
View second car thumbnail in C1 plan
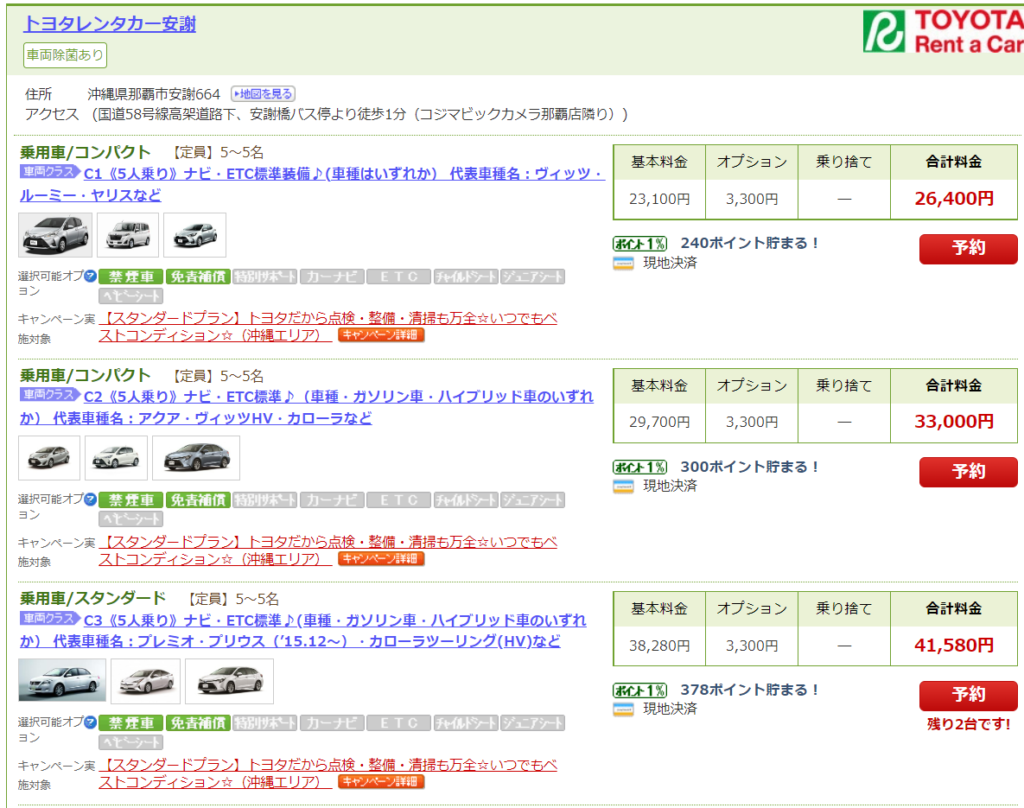128,234
